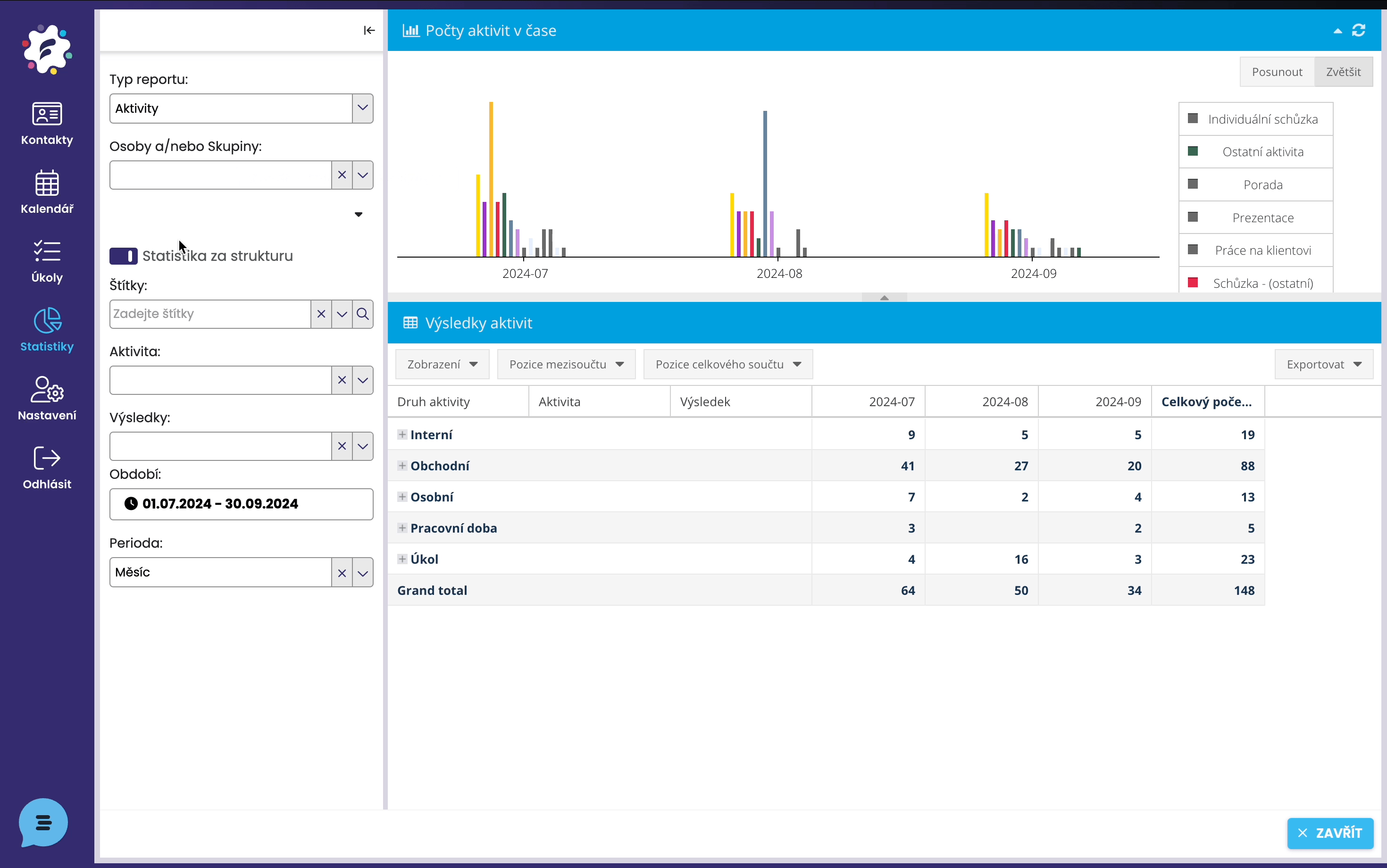The image size is (1387, 868).
Task: Search tags with the magnifier icon
Action: point(363,314)
